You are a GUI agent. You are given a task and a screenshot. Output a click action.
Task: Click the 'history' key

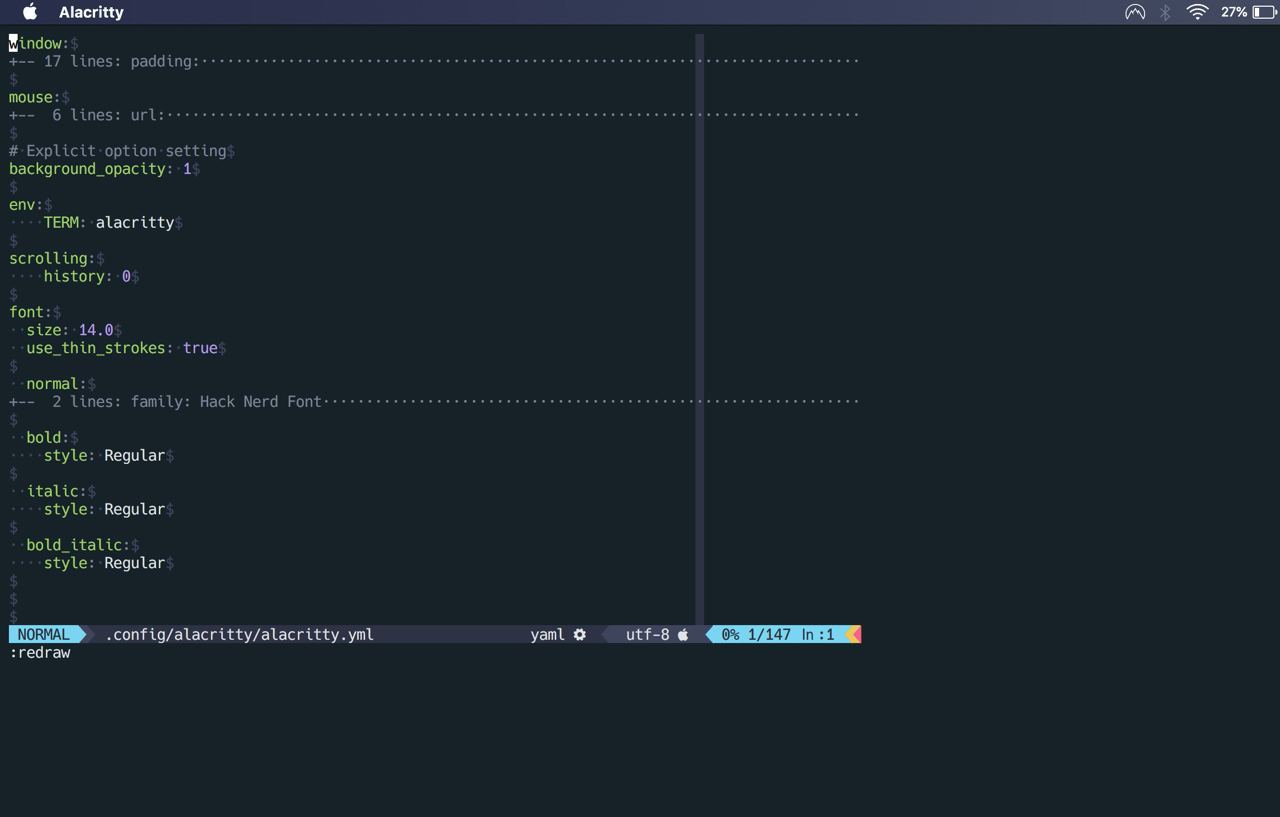pyautogui.click(x=74, y=276)
